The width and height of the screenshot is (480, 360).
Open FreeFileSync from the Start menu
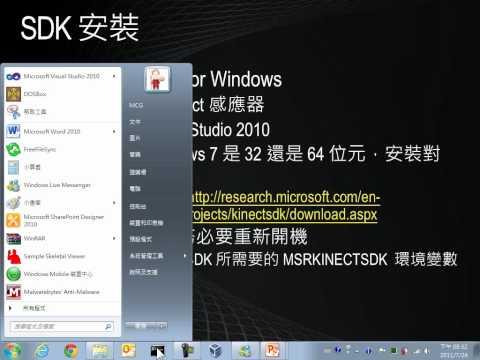point(62,149)
